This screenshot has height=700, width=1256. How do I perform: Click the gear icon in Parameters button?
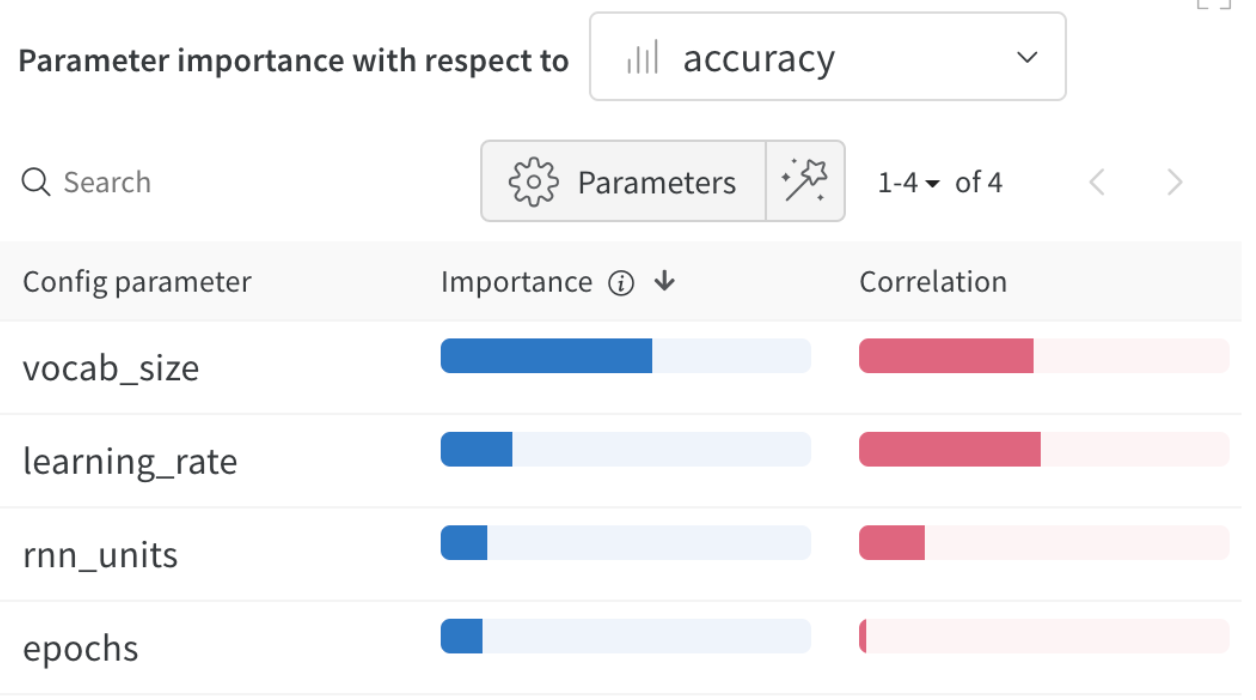[532, 182]
